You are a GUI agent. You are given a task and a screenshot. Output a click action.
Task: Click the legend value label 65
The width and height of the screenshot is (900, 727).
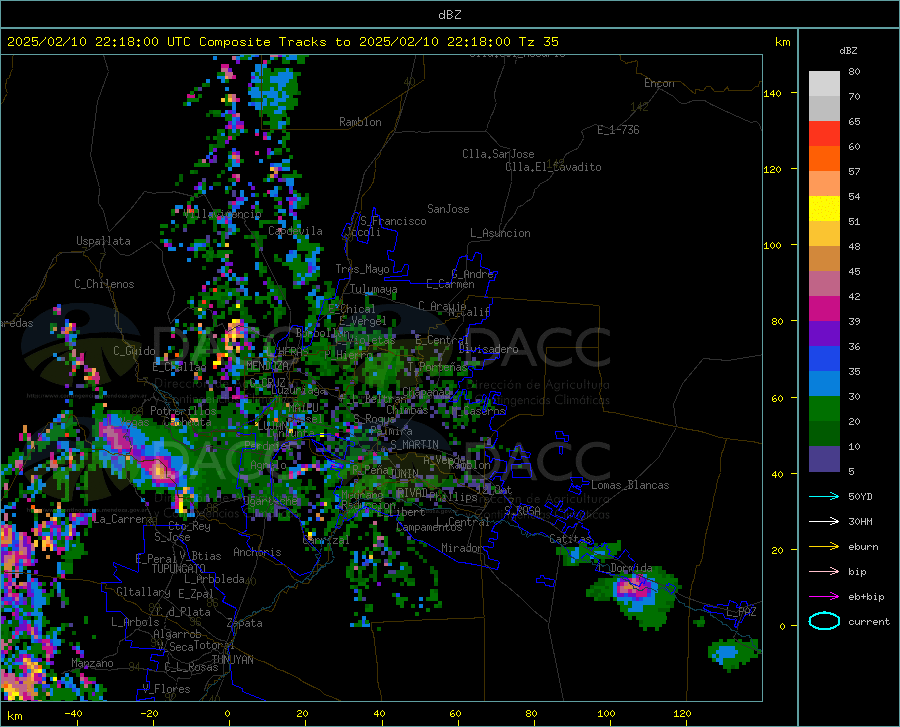click(854, 121)
